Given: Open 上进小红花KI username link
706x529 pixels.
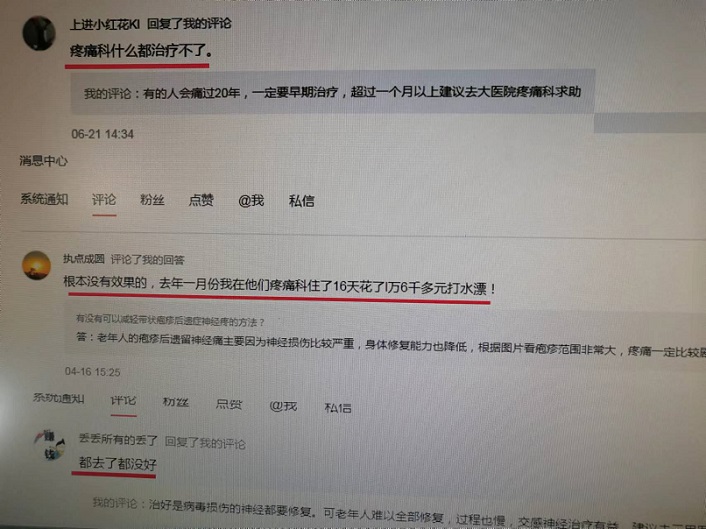Looking at the screenshot, I should (x=105, y=24).
